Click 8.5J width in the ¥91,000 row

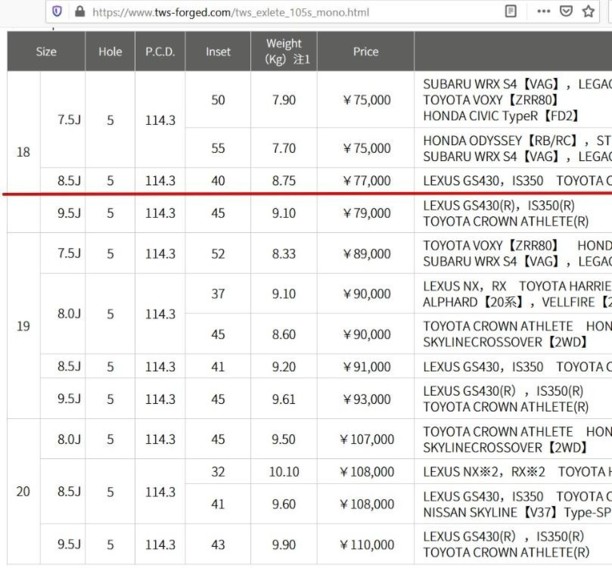click(x=69, y=367)
